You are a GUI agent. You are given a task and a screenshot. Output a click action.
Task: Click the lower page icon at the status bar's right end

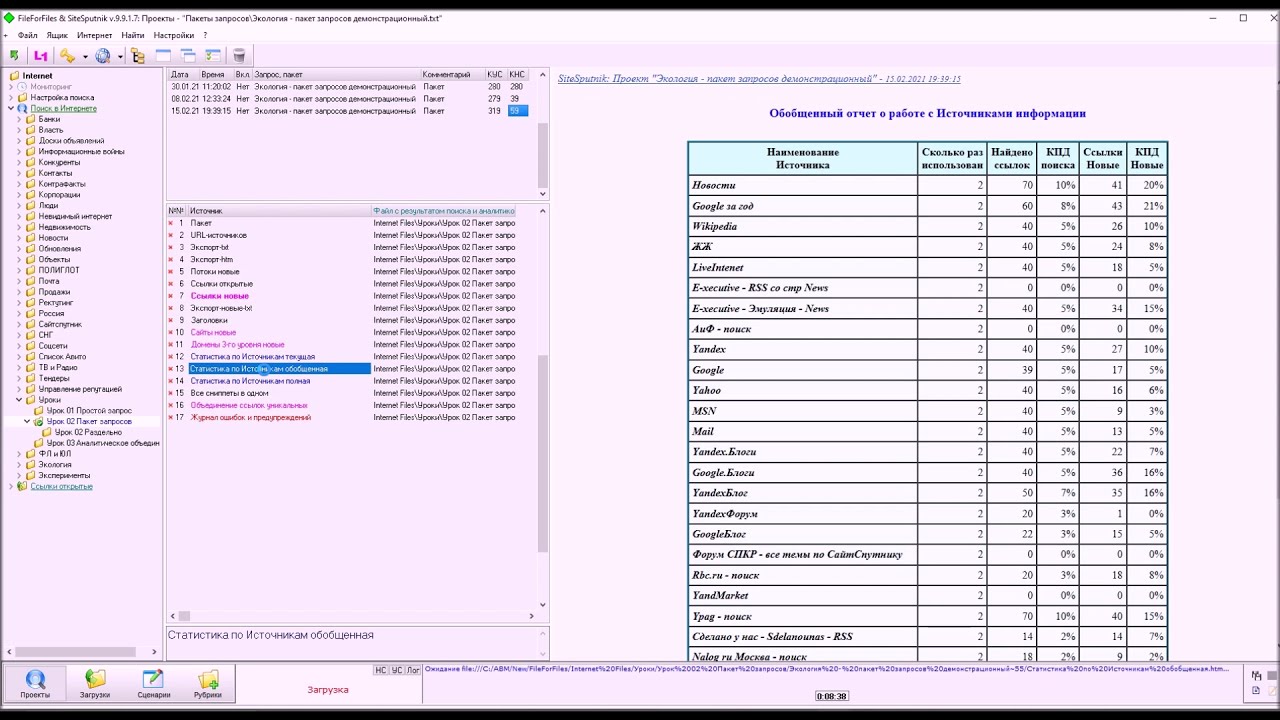point(1256,690)
